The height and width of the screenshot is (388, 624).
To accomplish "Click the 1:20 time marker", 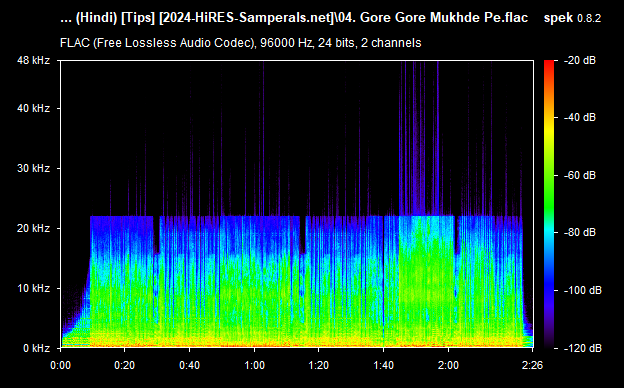I will [319, 365].
